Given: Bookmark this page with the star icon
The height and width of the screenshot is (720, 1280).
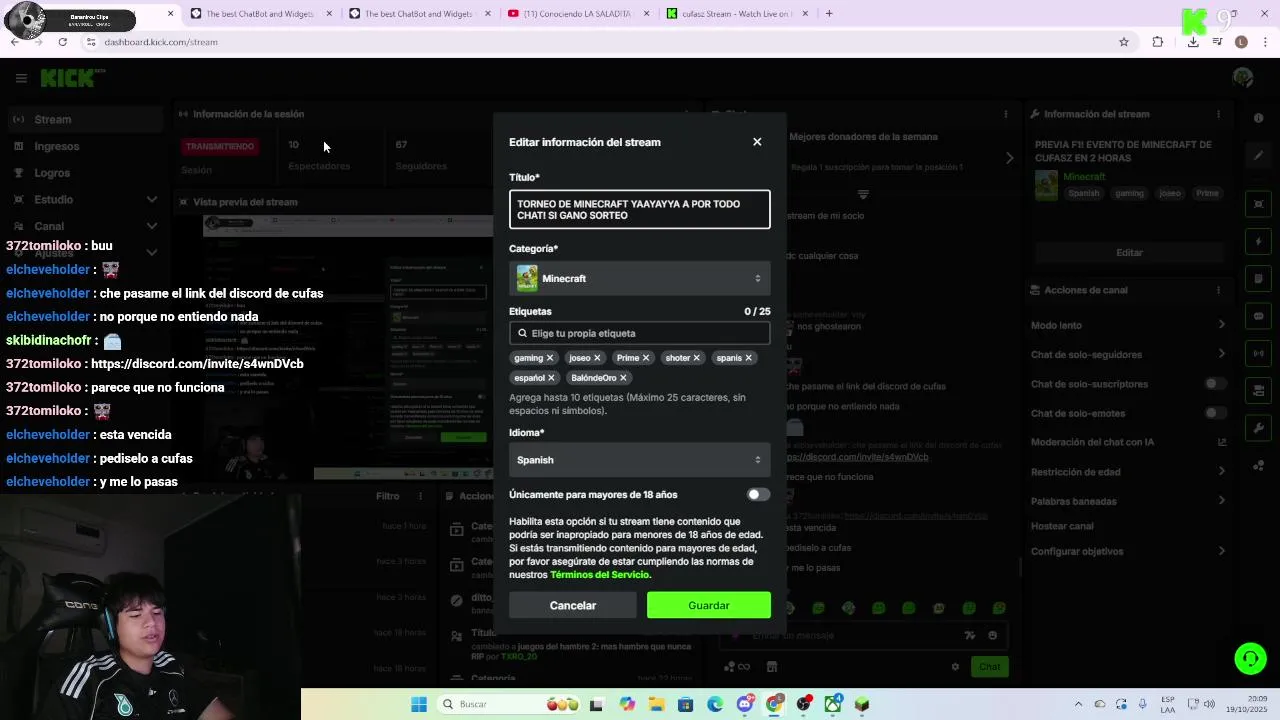Looking at the screenshot, I should coord(1124,42).
